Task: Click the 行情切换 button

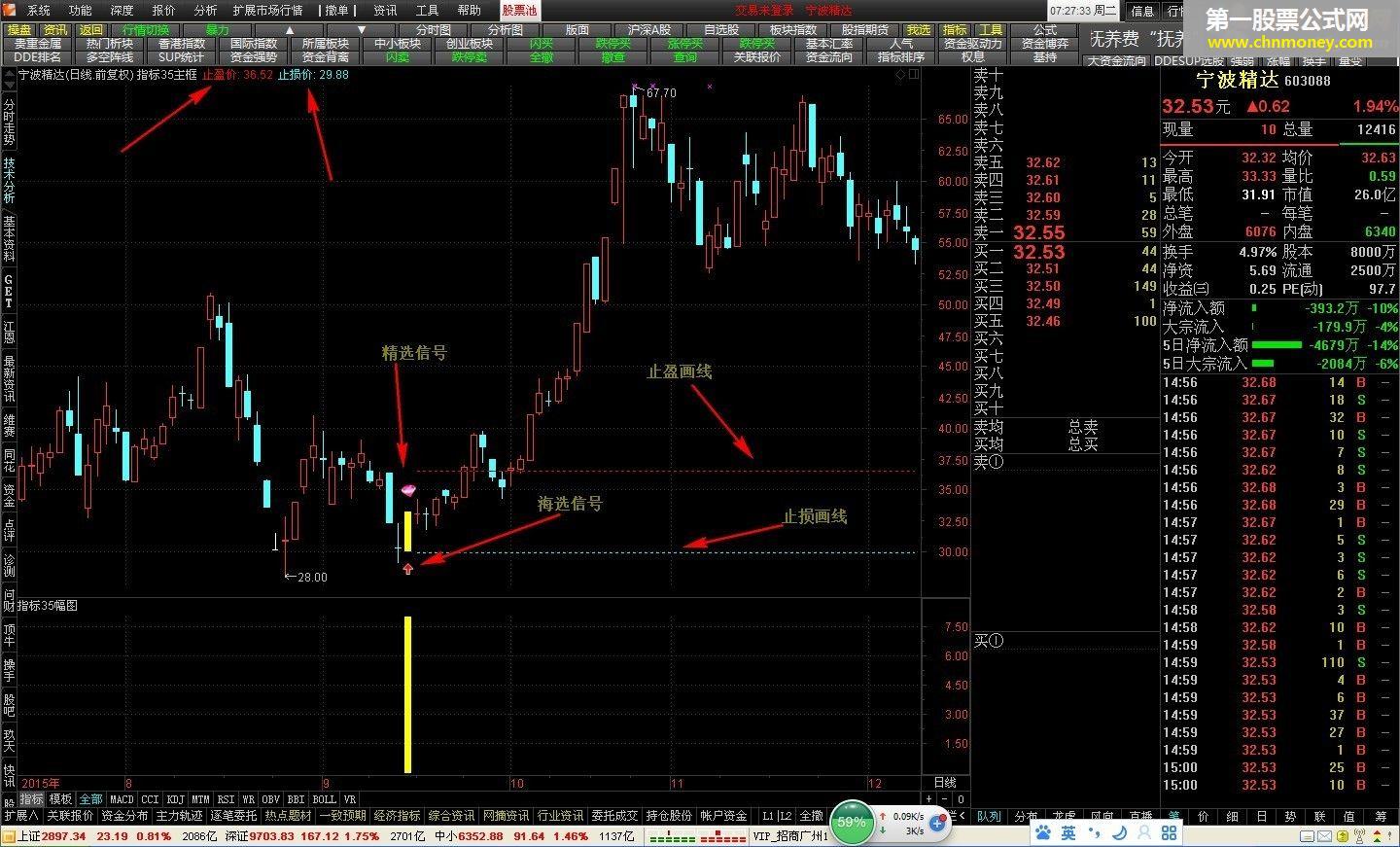Action: click(x=145, y=30)
